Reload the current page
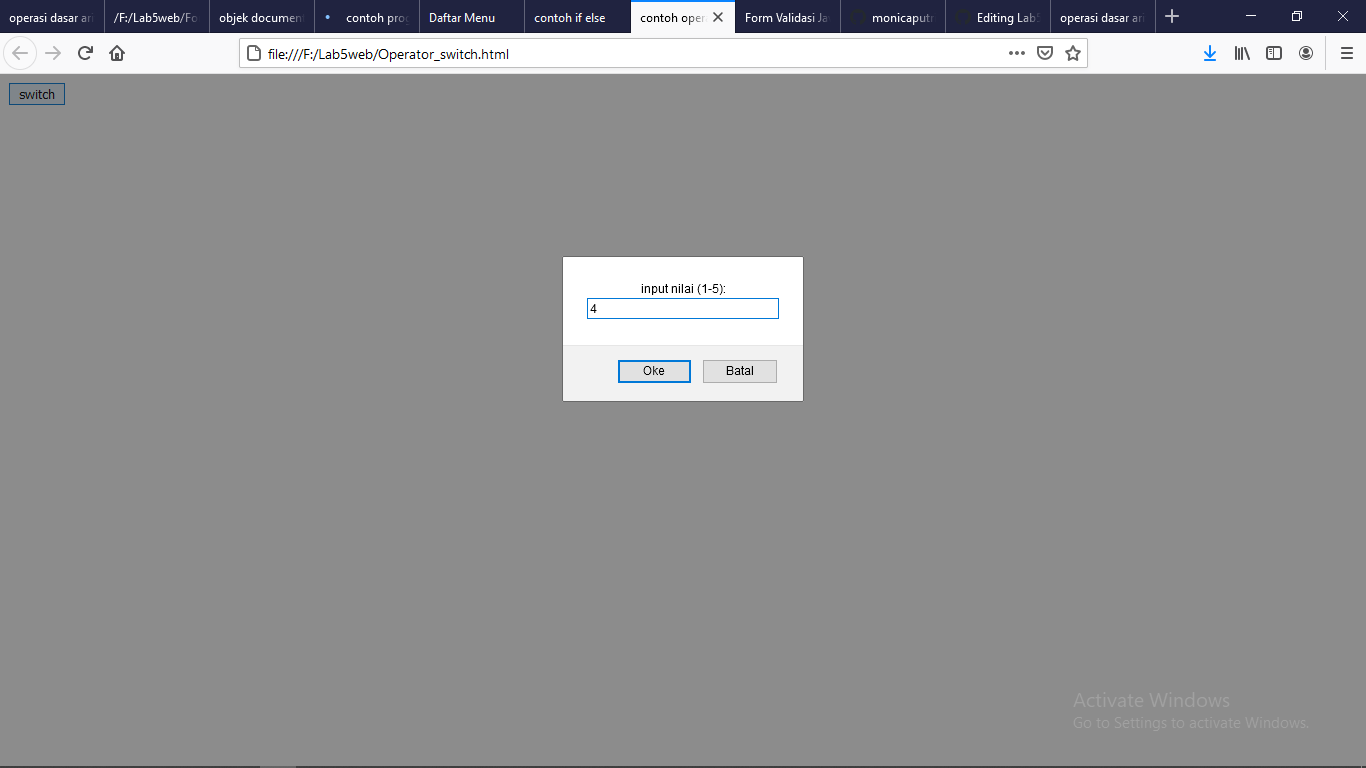Image resolution: width=1366 pixels, height=768 pixels. [x=84, y=53]
